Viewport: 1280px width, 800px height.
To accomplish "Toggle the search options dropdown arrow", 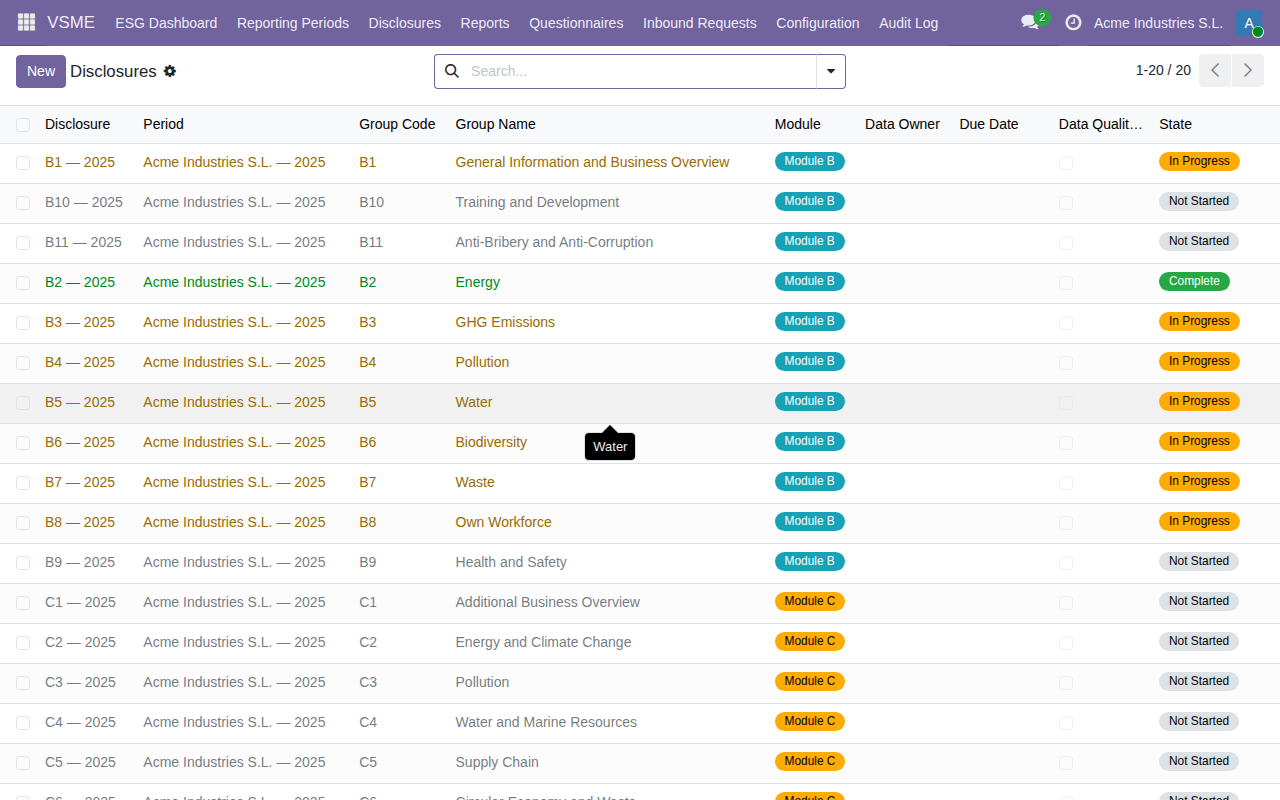I will pyautogui.click(x=831, y=71).
